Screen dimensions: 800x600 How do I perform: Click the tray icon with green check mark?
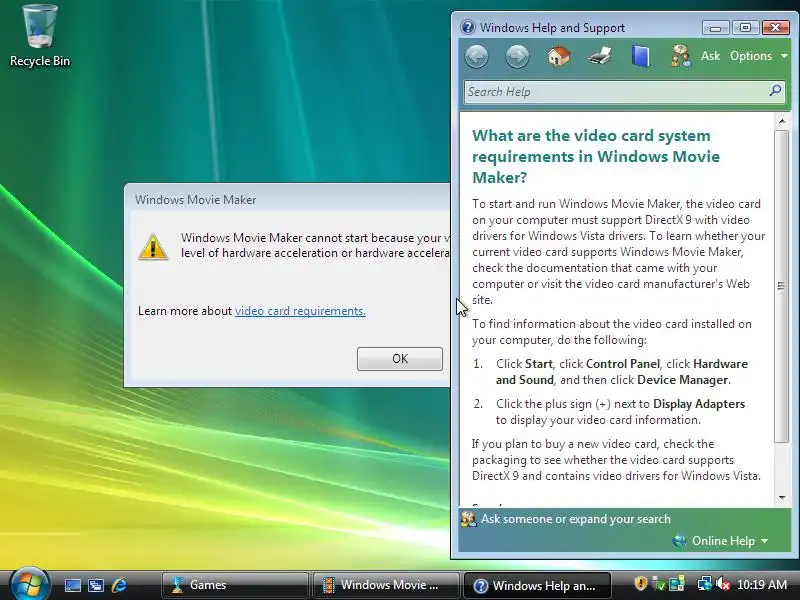coord(659,584)
